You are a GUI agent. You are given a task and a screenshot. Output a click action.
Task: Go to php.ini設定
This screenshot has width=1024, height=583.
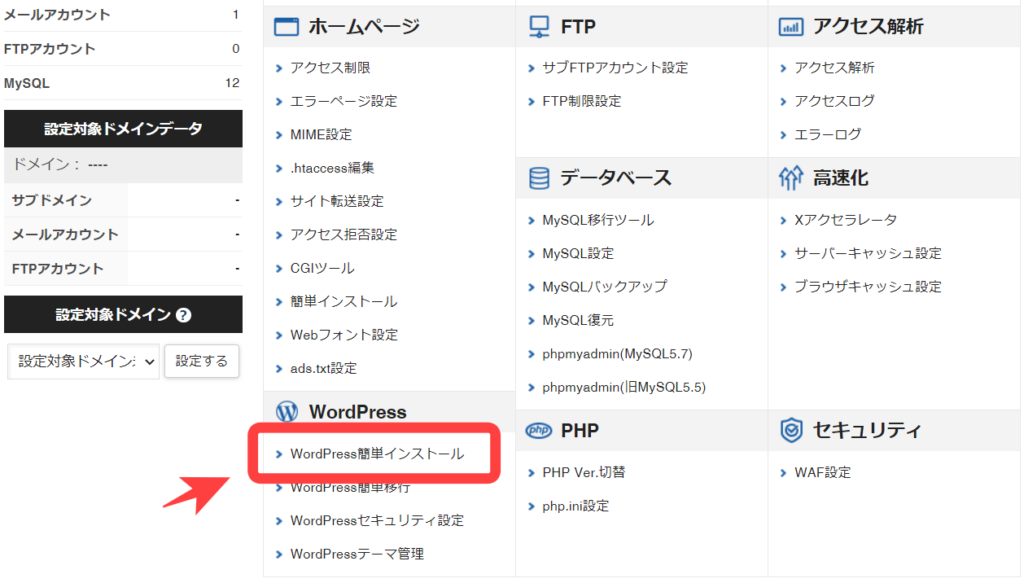(575, 506)
